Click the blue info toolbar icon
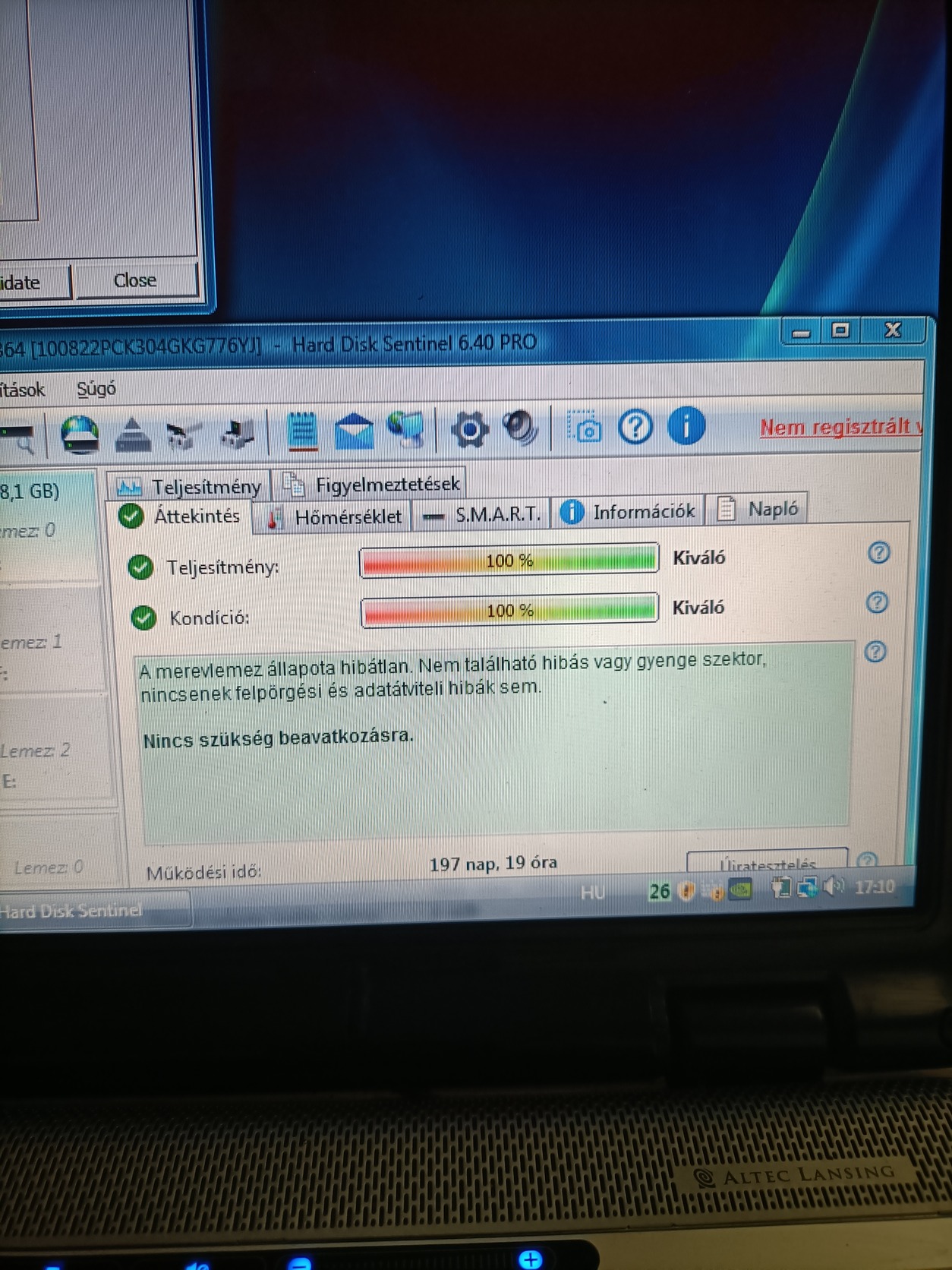952x1270 pixels. click(686, 425)
